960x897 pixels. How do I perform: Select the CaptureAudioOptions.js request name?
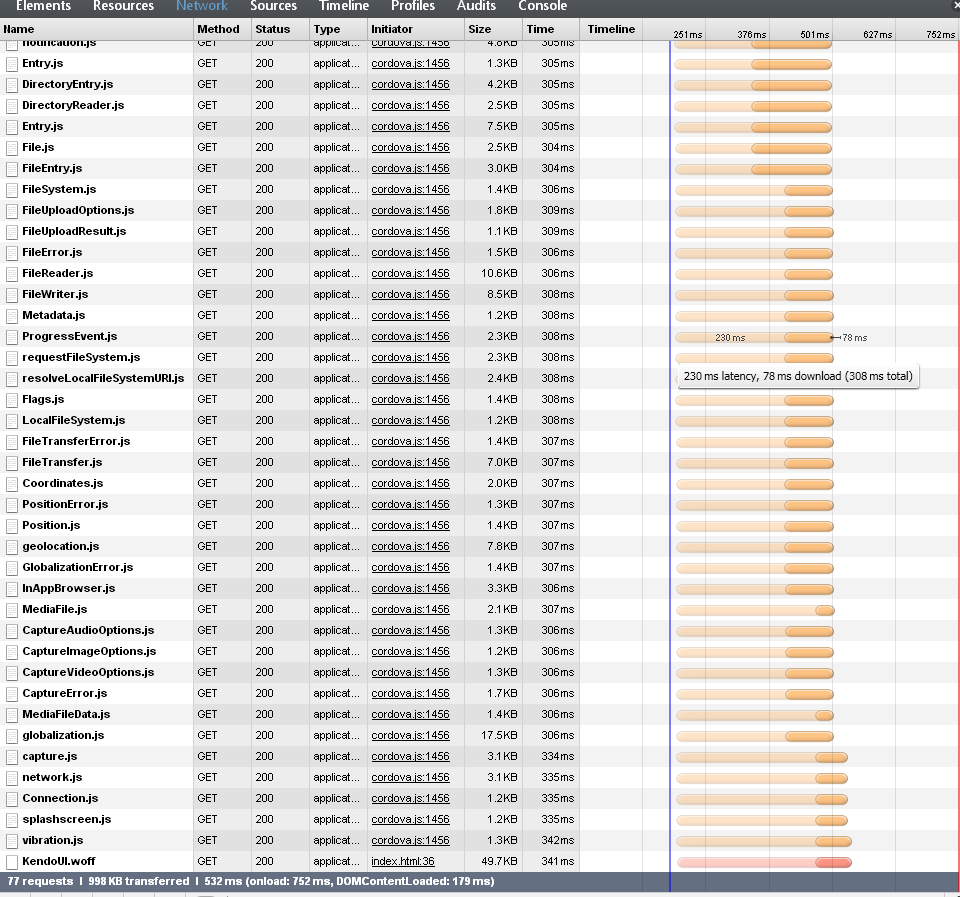(88, 631)
